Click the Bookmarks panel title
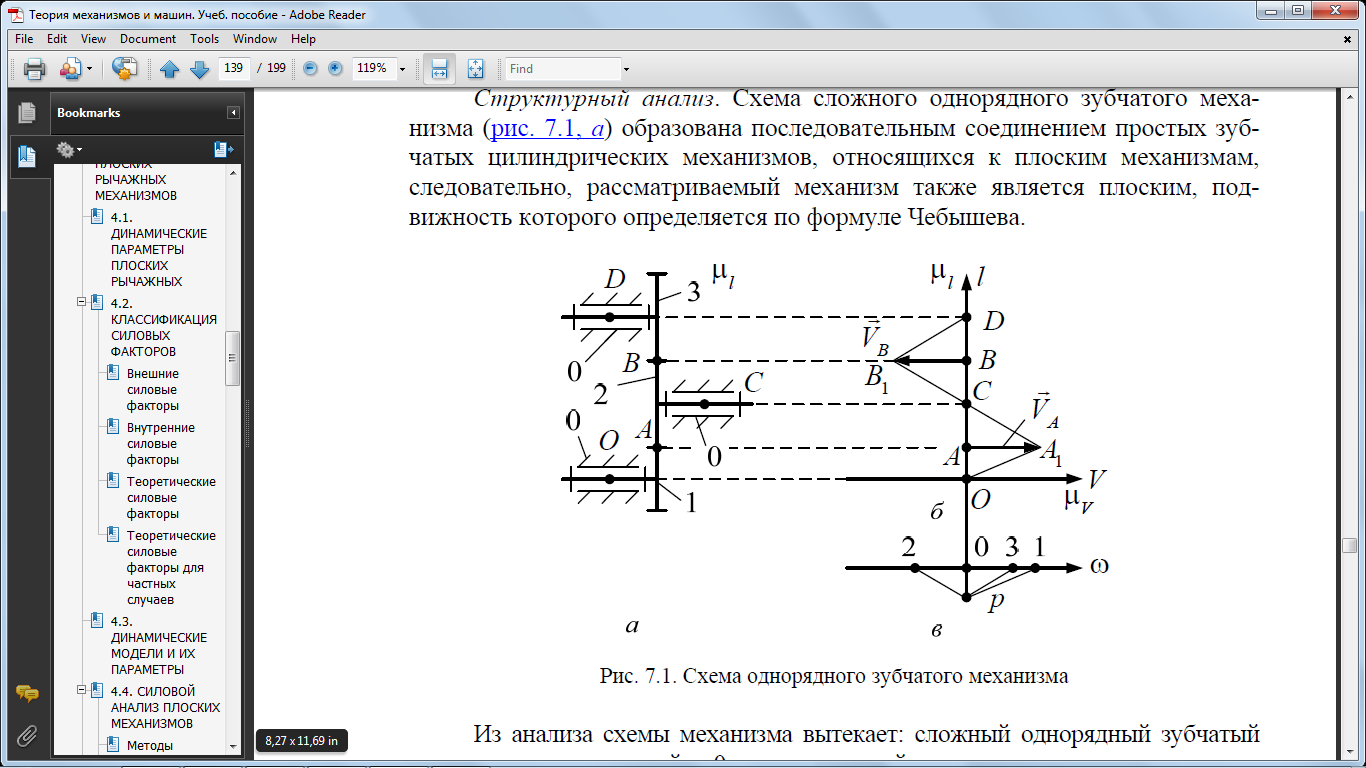1366x768 pixels. pos(88,113)
